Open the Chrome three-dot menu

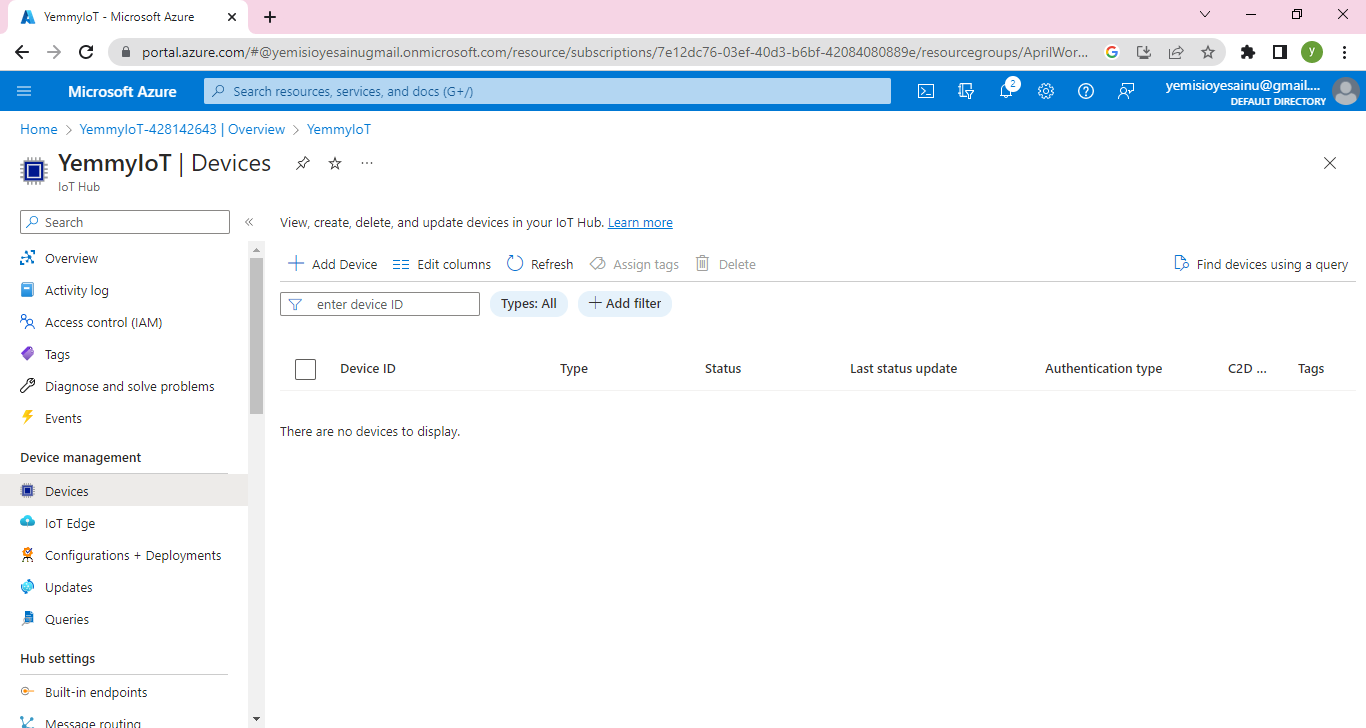(x=1344, y=52)
